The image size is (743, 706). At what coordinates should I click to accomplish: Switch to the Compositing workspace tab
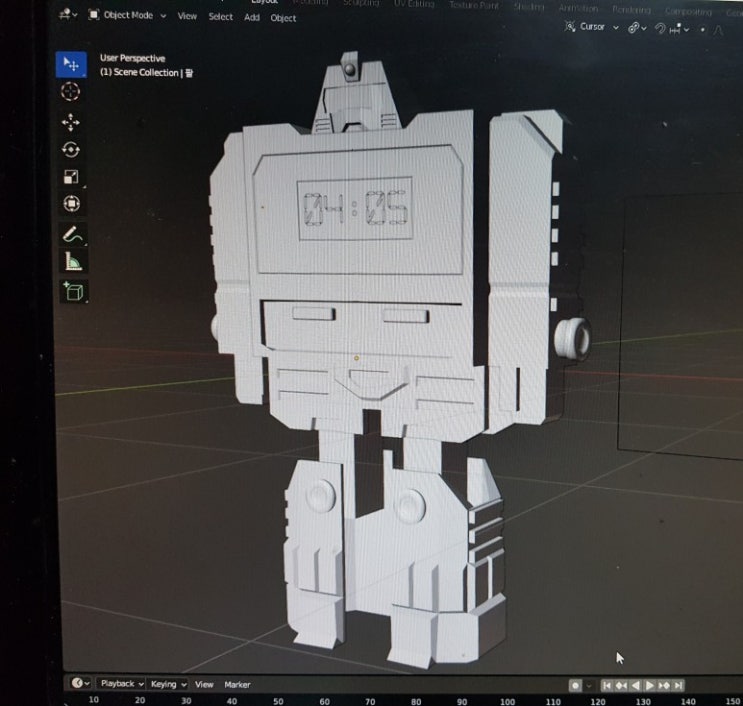click(x=689, y=11)
